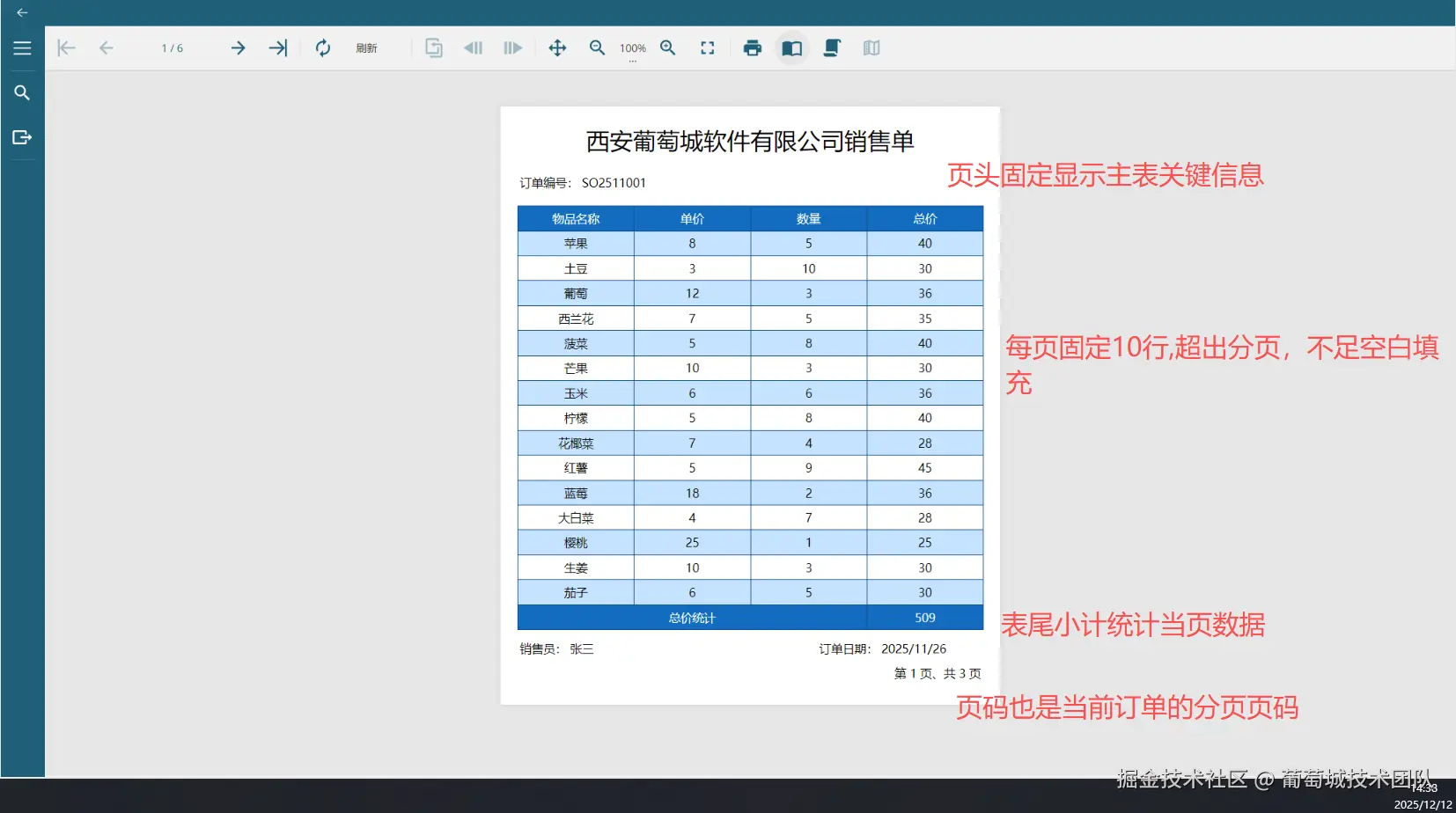Select the 芒果 row name cell
1456x813 pixels.
pos(576,369)
